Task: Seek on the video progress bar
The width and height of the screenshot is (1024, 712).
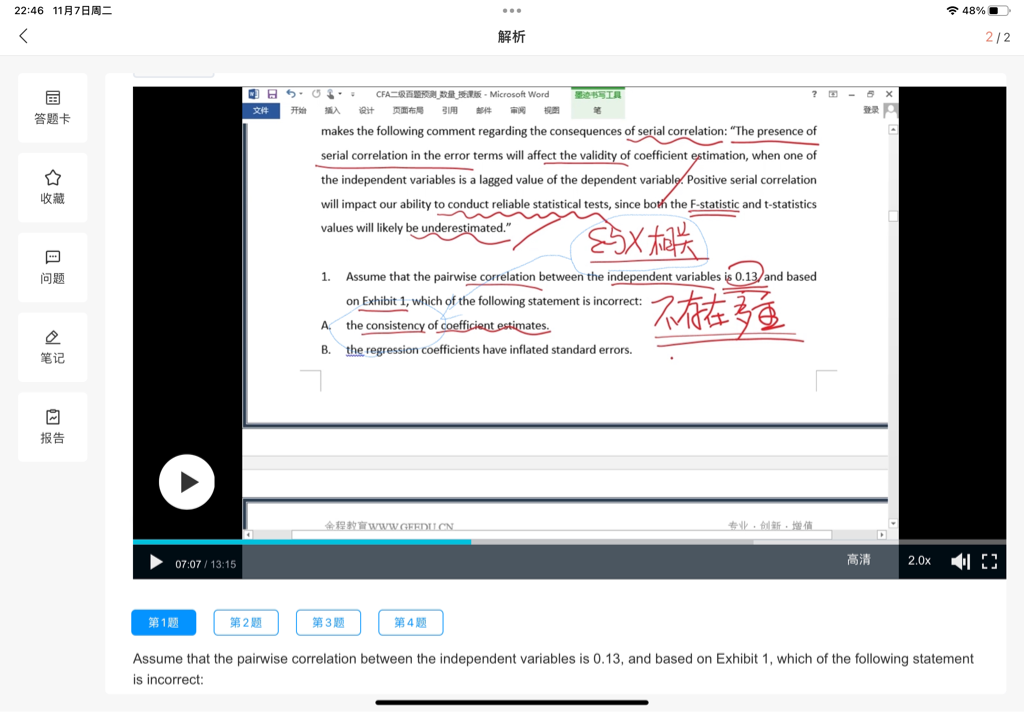Action: point(569,542)
